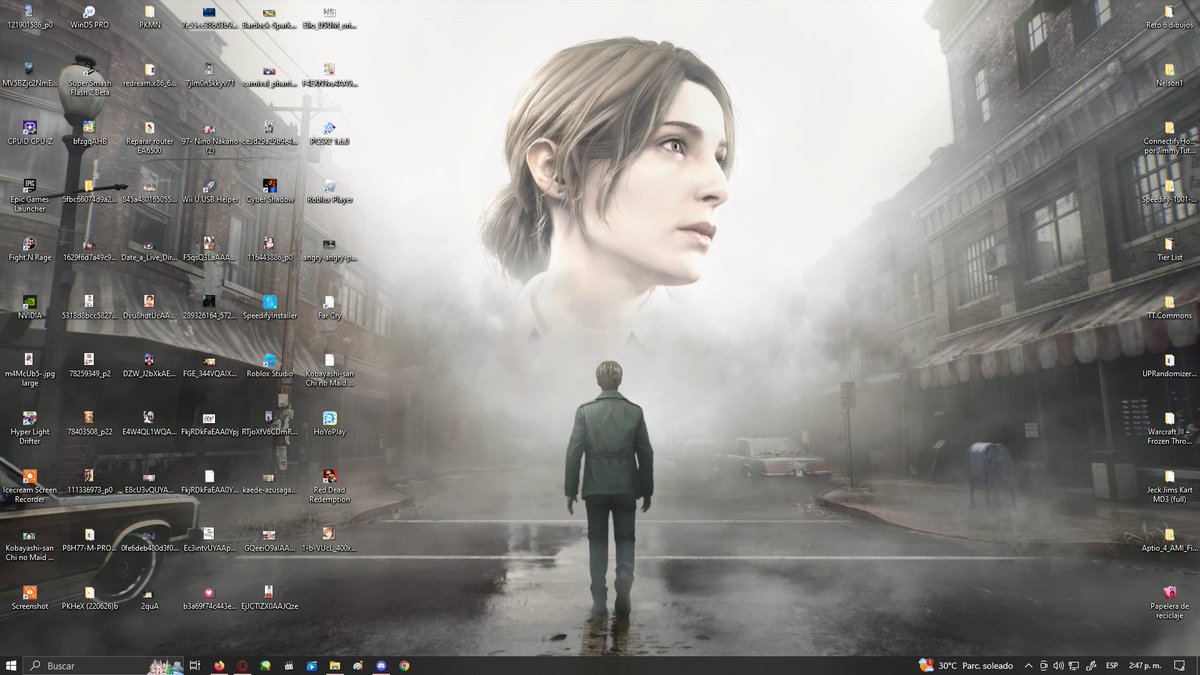The width and height of the screenshot is (1200, 675).
Task: Select the Reparar router EA6500 file
Action: [149, 137]
